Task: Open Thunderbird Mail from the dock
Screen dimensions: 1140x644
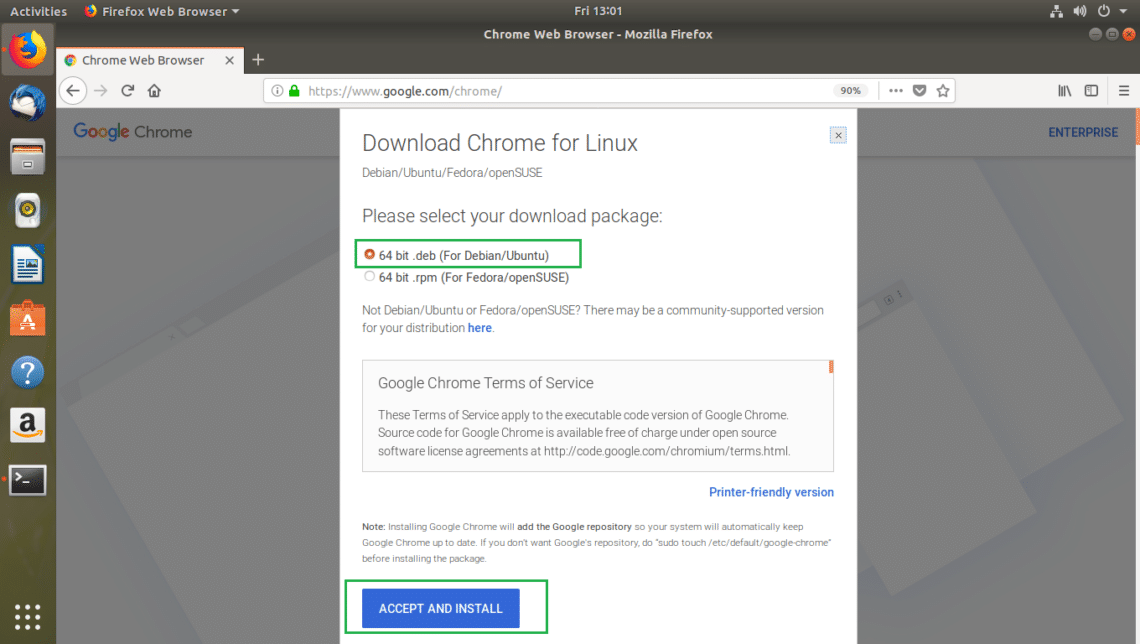Action: 28,103
